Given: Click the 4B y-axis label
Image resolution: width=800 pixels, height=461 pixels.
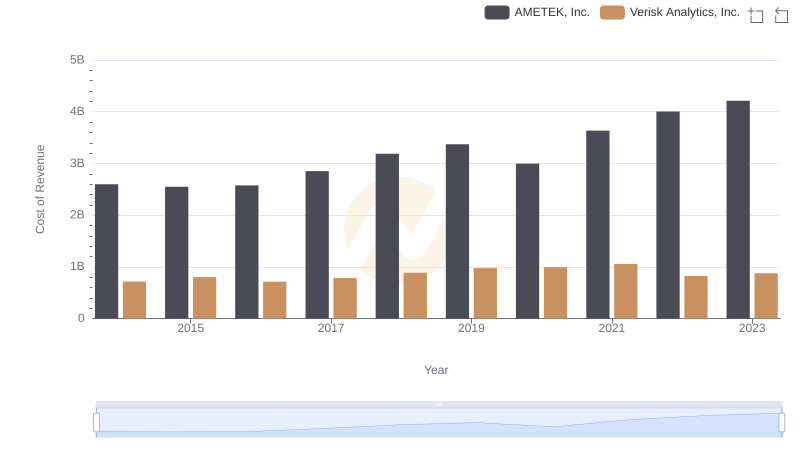Looking at the screenshot, I should 77,111.
